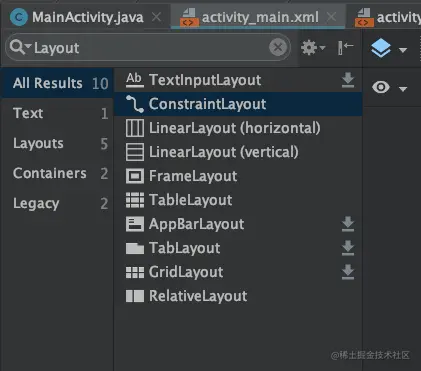Expand the dropdown arrow beside eye icon

[403, 89]
